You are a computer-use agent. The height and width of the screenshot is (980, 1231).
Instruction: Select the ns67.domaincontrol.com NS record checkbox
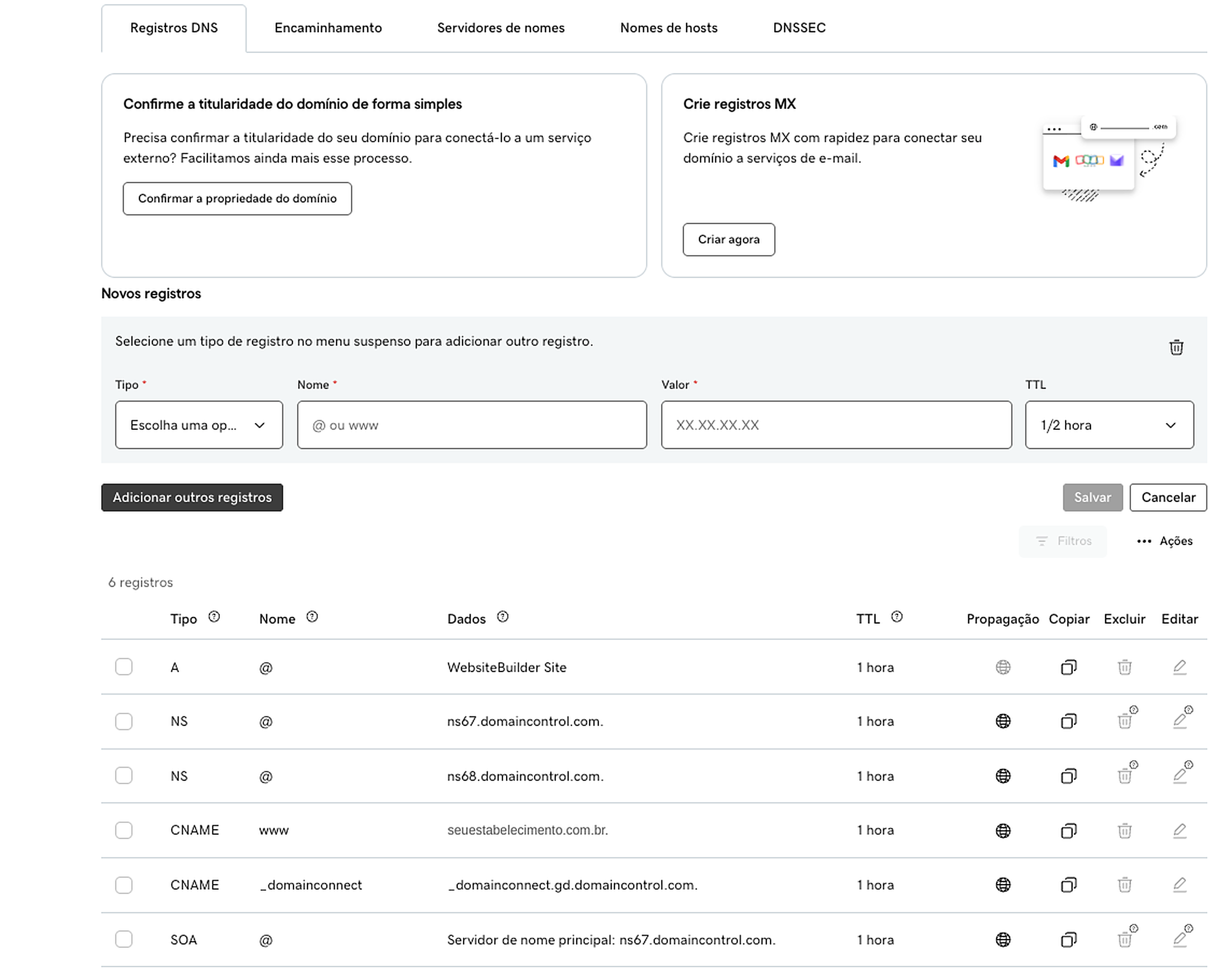tap(123, 722)
